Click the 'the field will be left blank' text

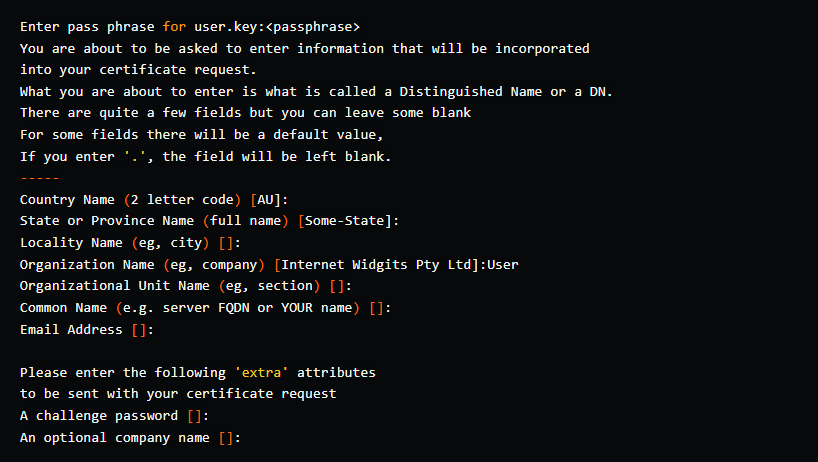coord(276,157)
